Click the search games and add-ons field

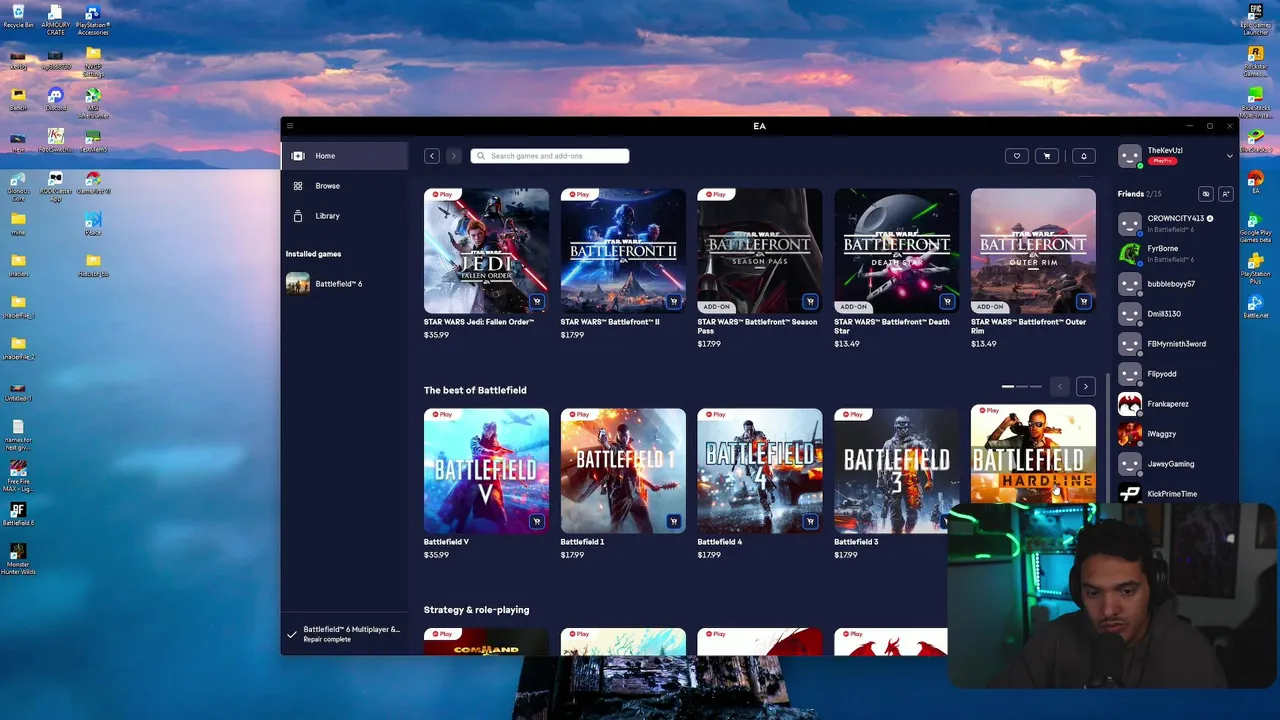(550, 156)
